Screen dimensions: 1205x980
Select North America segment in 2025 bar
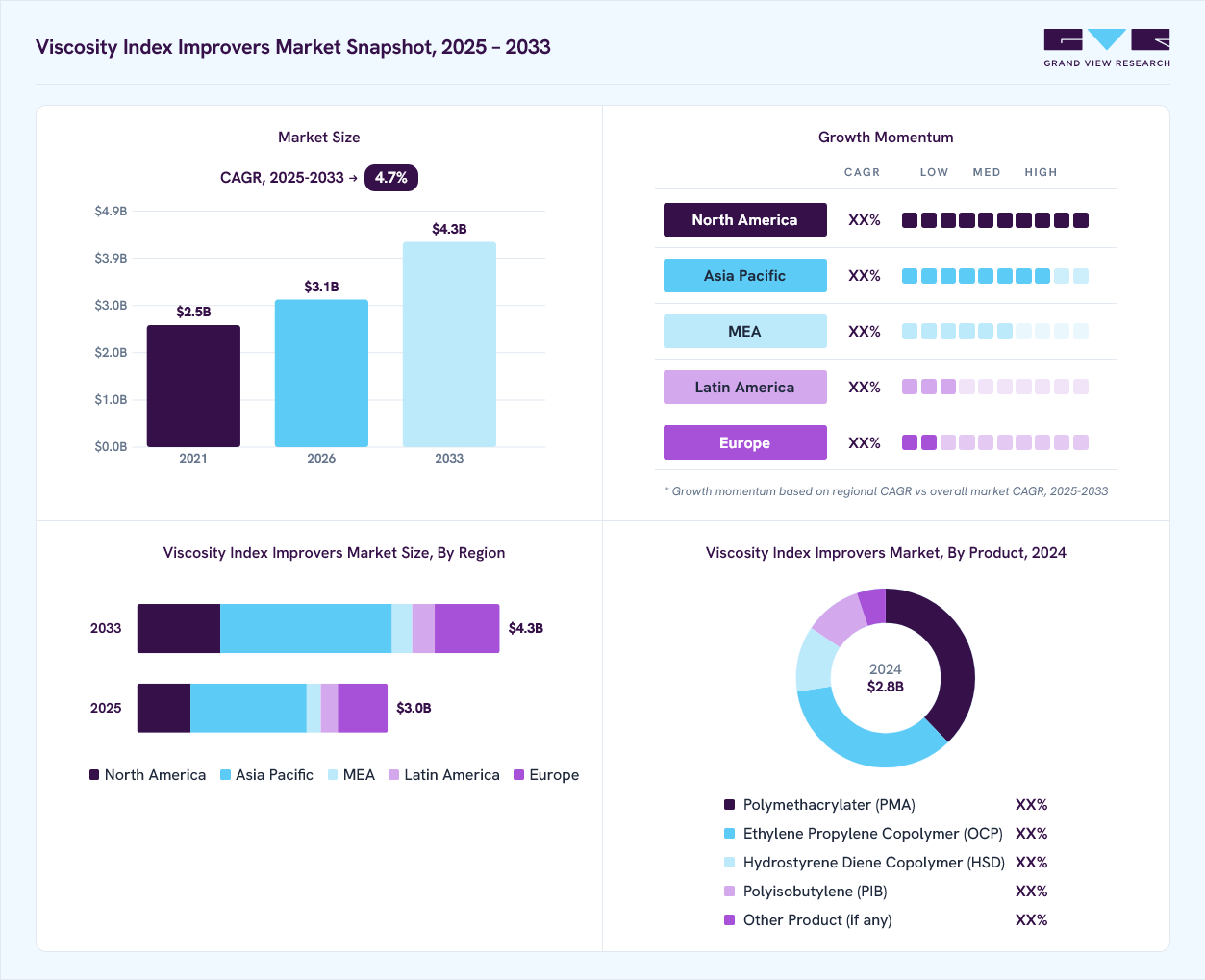coord(163,708)
